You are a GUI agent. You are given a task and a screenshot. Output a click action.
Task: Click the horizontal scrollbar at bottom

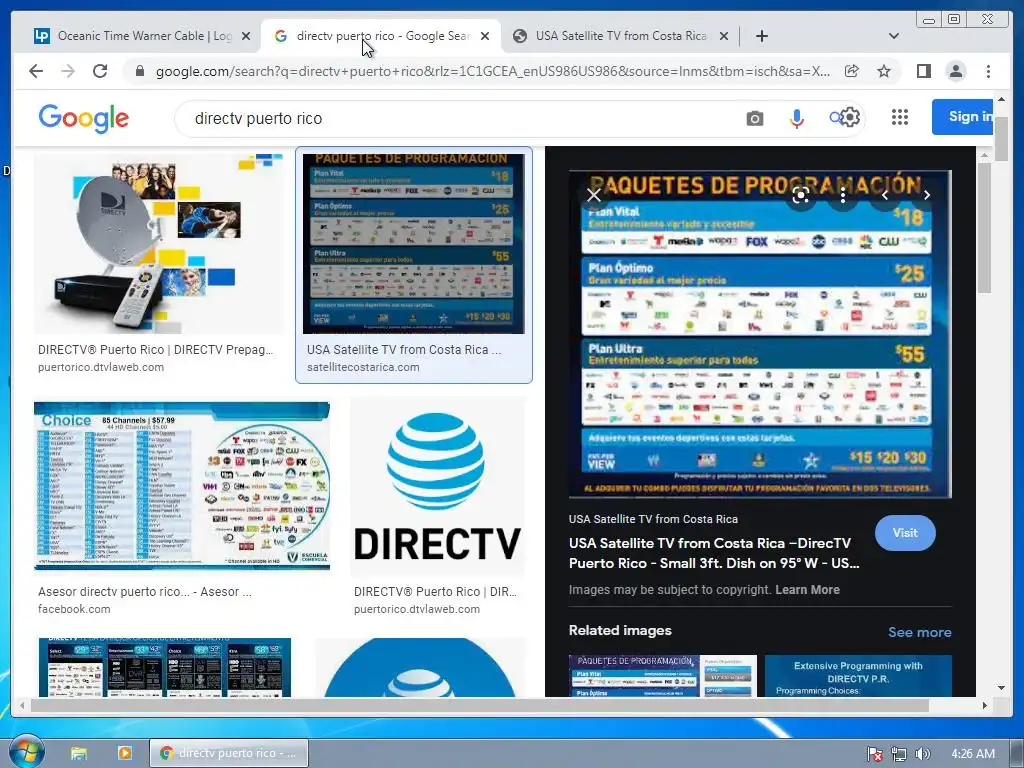click(480, 705)
